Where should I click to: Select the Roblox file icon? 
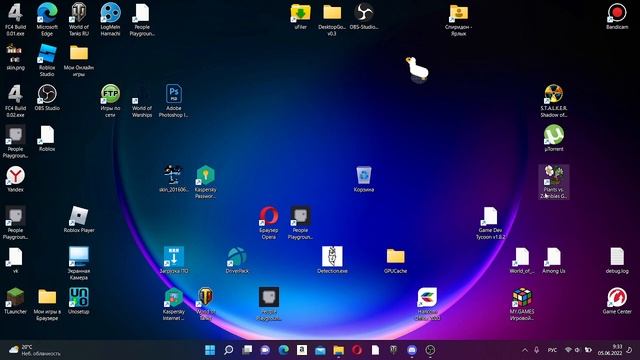(x=47, y=138)
